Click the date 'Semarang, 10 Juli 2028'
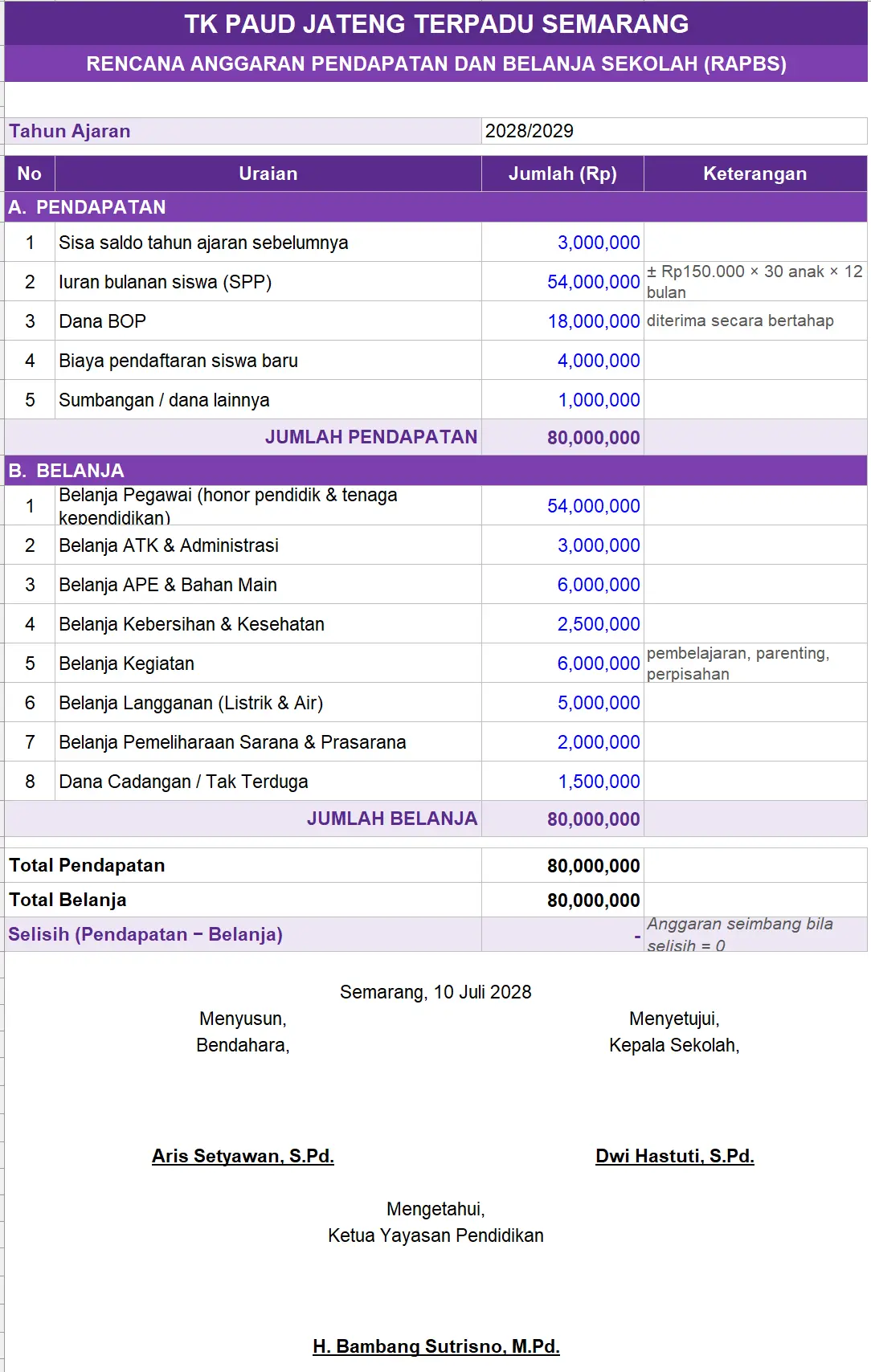 click(435, 992)
